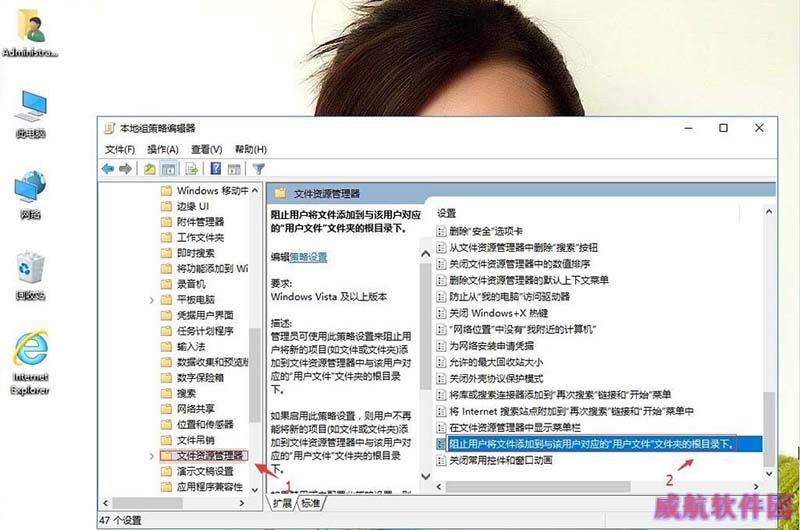
Task: Click policy icon beside 关闭常用控件和窗口动画
Action: pyautogui.click(x=441, y=461)
